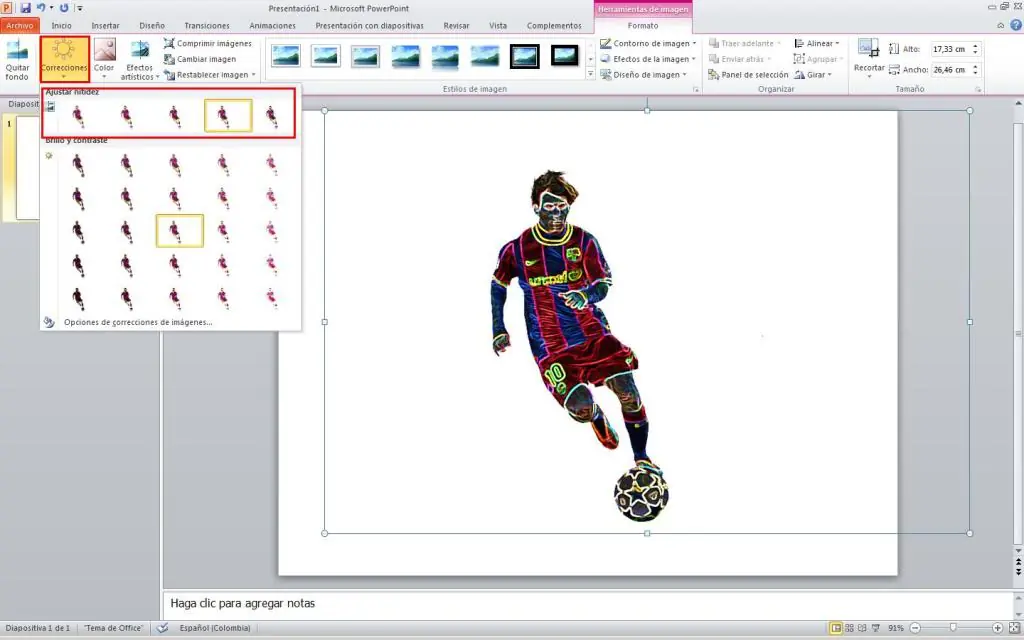Switch to the Insertar tab
Image resolution: width=1024 pixels, height=640 pixels.
tap(105, 25)
